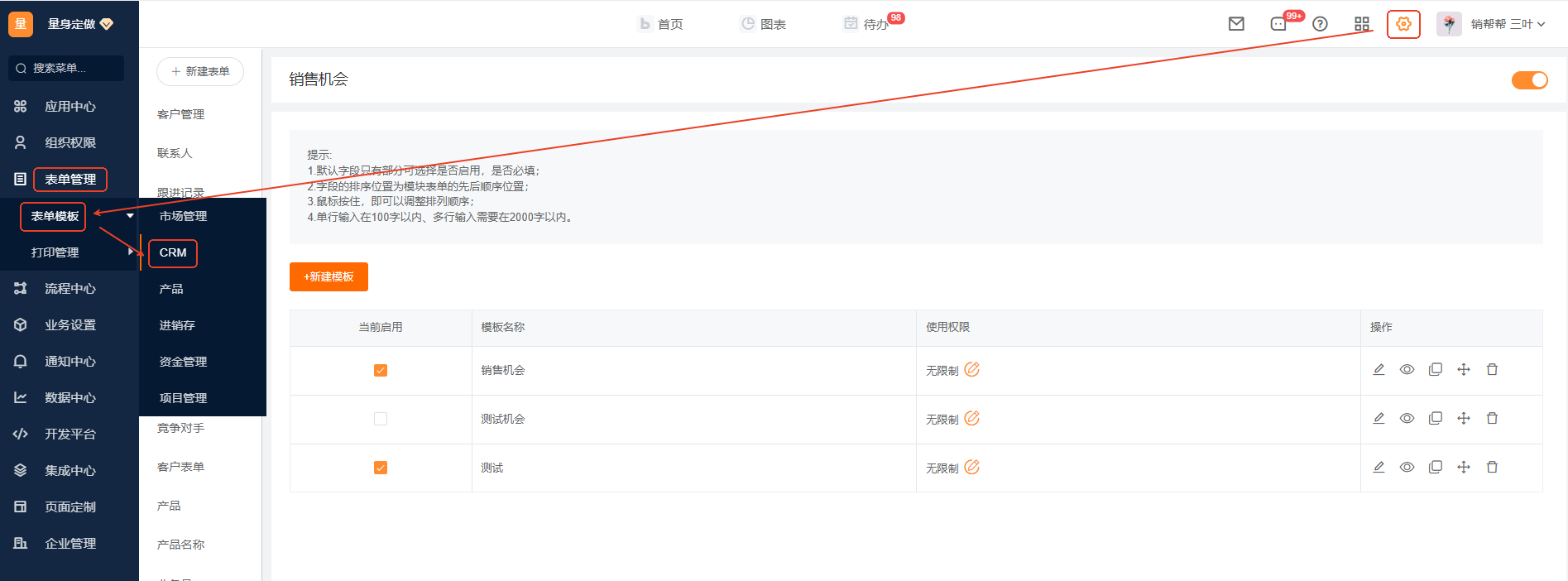This screenshot has height=581, width=1568.
Task: Open 业务设置 in the sidebar
Action: [x=70, y=324]
